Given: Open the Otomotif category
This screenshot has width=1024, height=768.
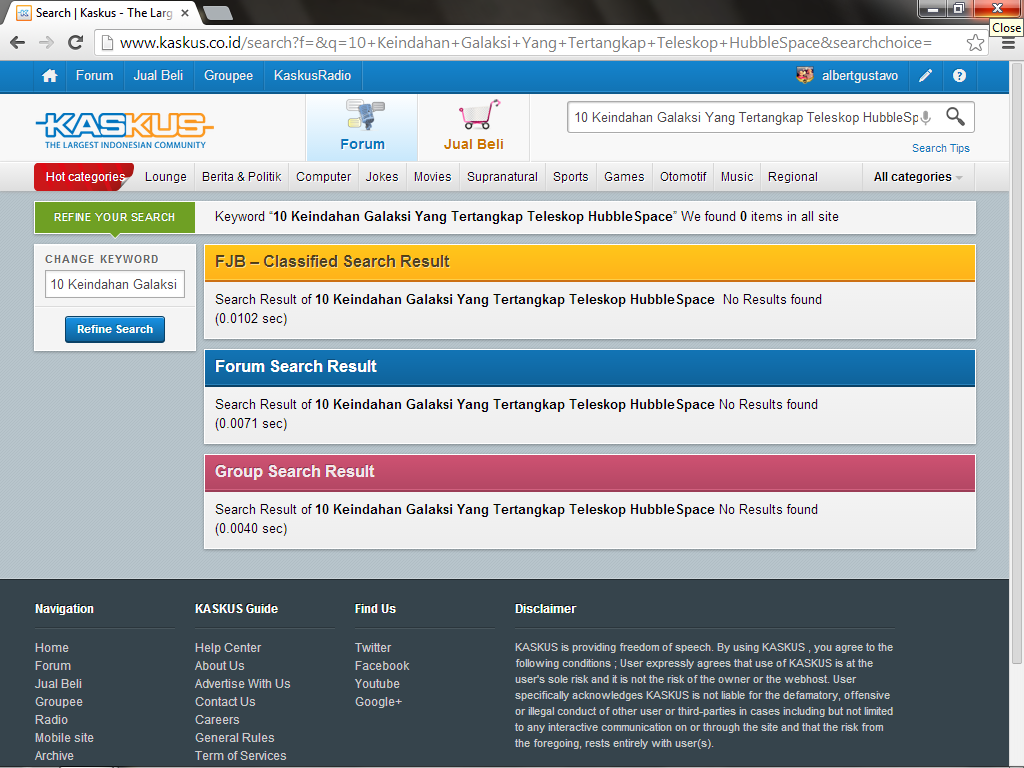Looking at the screenshot, I should (x=682, y=177).
